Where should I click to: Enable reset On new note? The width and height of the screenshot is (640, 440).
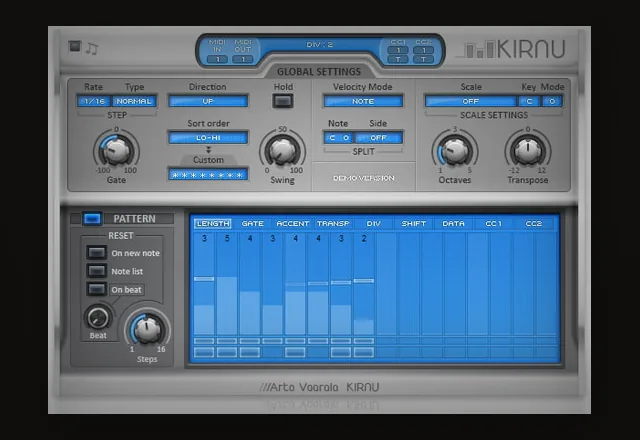click(x=96, y=253)
